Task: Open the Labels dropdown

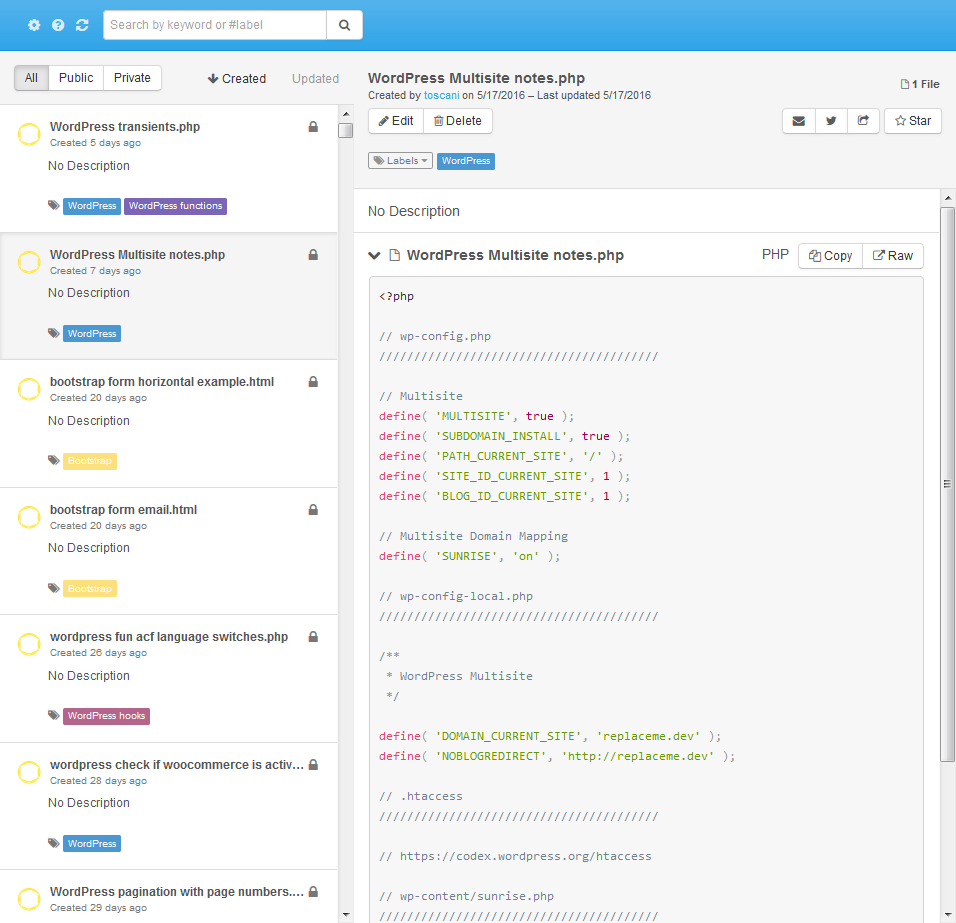Action: pos(401,161)
